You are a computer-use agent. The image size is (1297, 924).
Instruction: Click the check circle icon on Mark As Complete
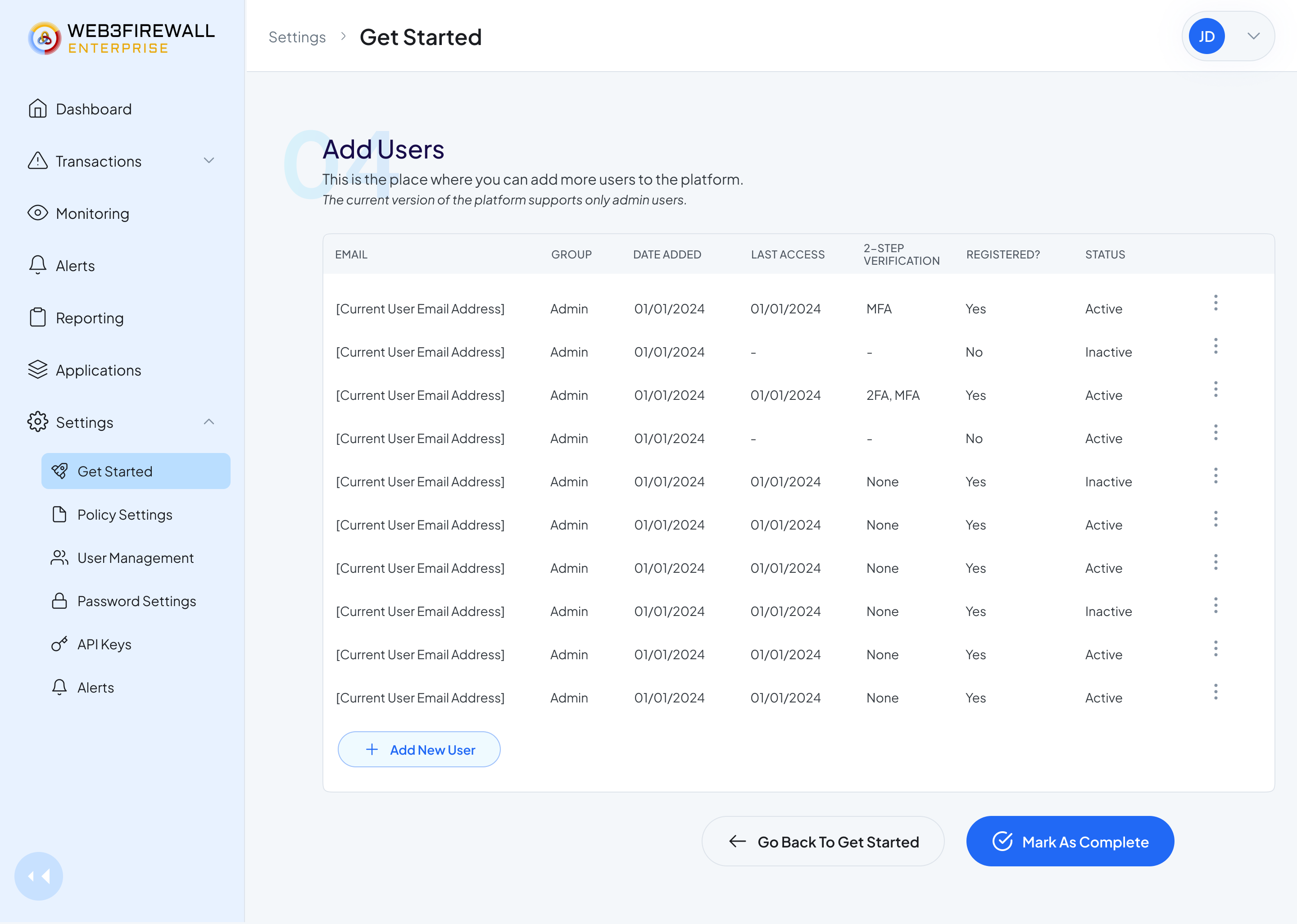1002,841
